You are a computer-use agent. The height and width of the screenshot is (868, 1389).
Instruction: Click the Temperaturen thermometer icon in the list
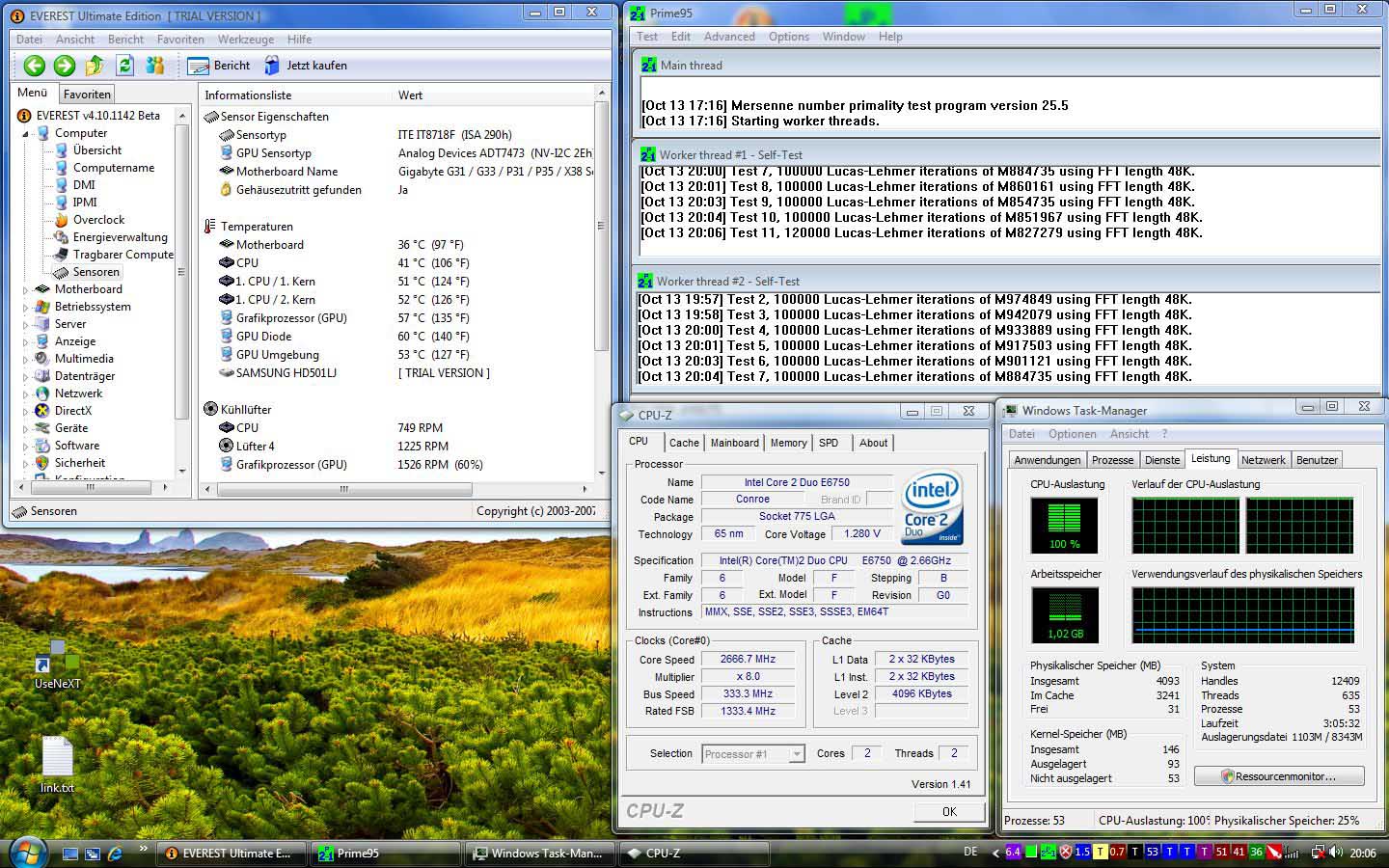tap(210, 227)
